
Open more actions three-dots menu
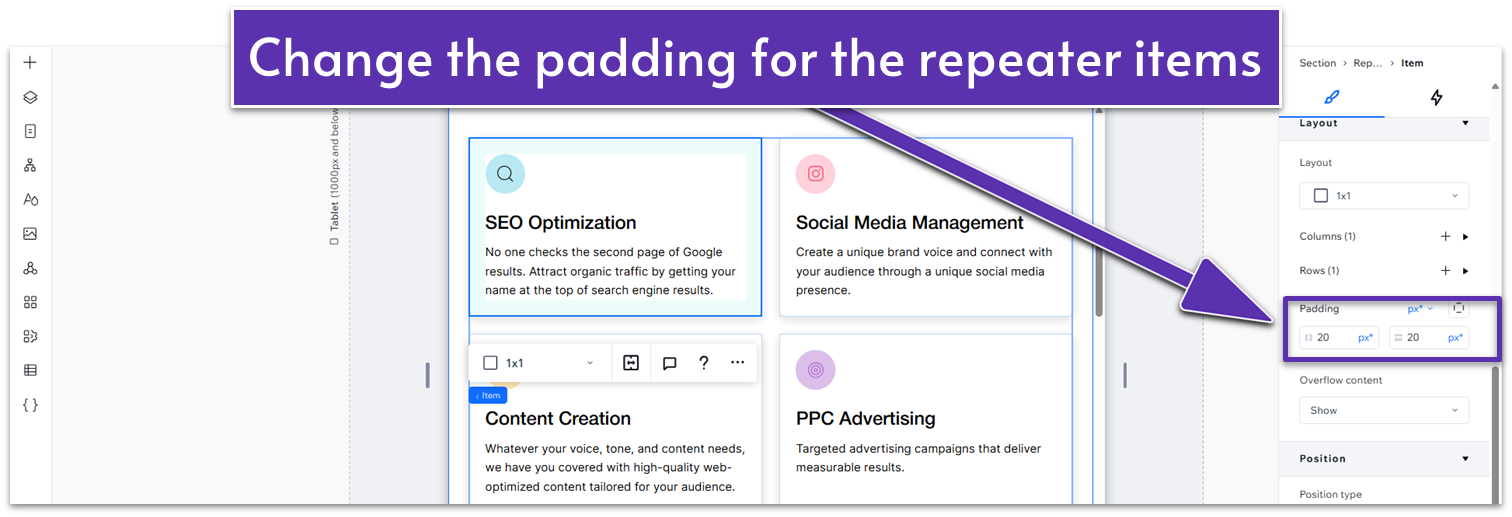tap(738, 363)
